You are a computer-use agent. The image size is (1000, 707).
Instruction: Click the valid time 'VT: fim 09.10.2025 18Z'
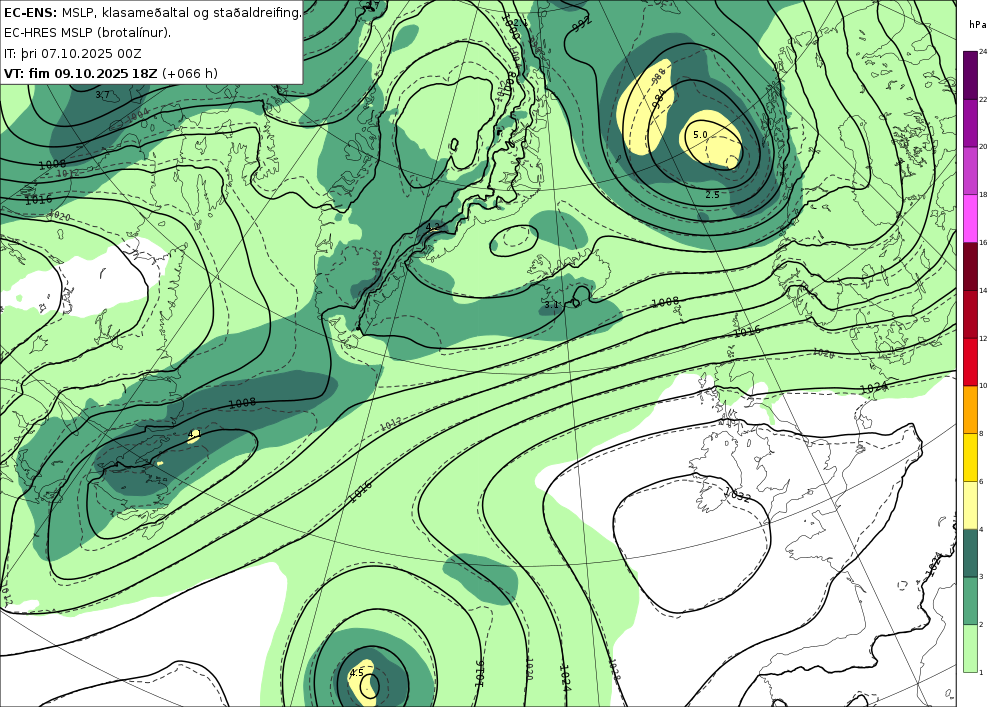pyautogui.click(x=80, y=73)
